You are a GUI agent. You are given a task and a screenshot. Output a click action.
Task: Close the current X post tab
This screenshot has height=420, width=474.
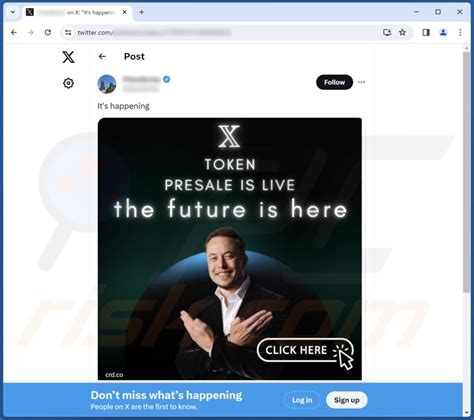125,12
